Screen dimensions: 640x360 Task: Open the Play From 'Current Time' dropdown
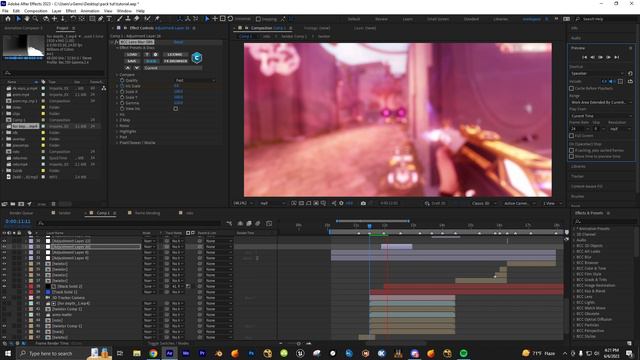click(601, 116)
